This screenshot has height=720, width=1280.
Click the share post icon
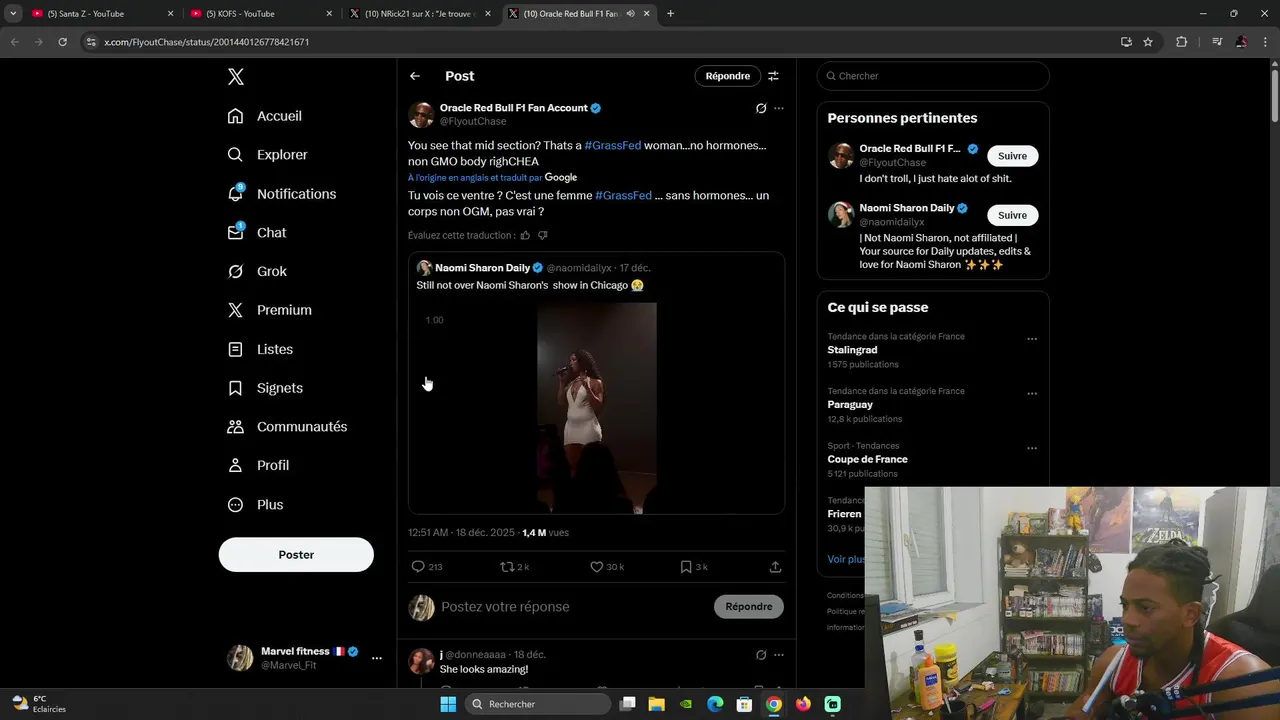click(775, 567)
